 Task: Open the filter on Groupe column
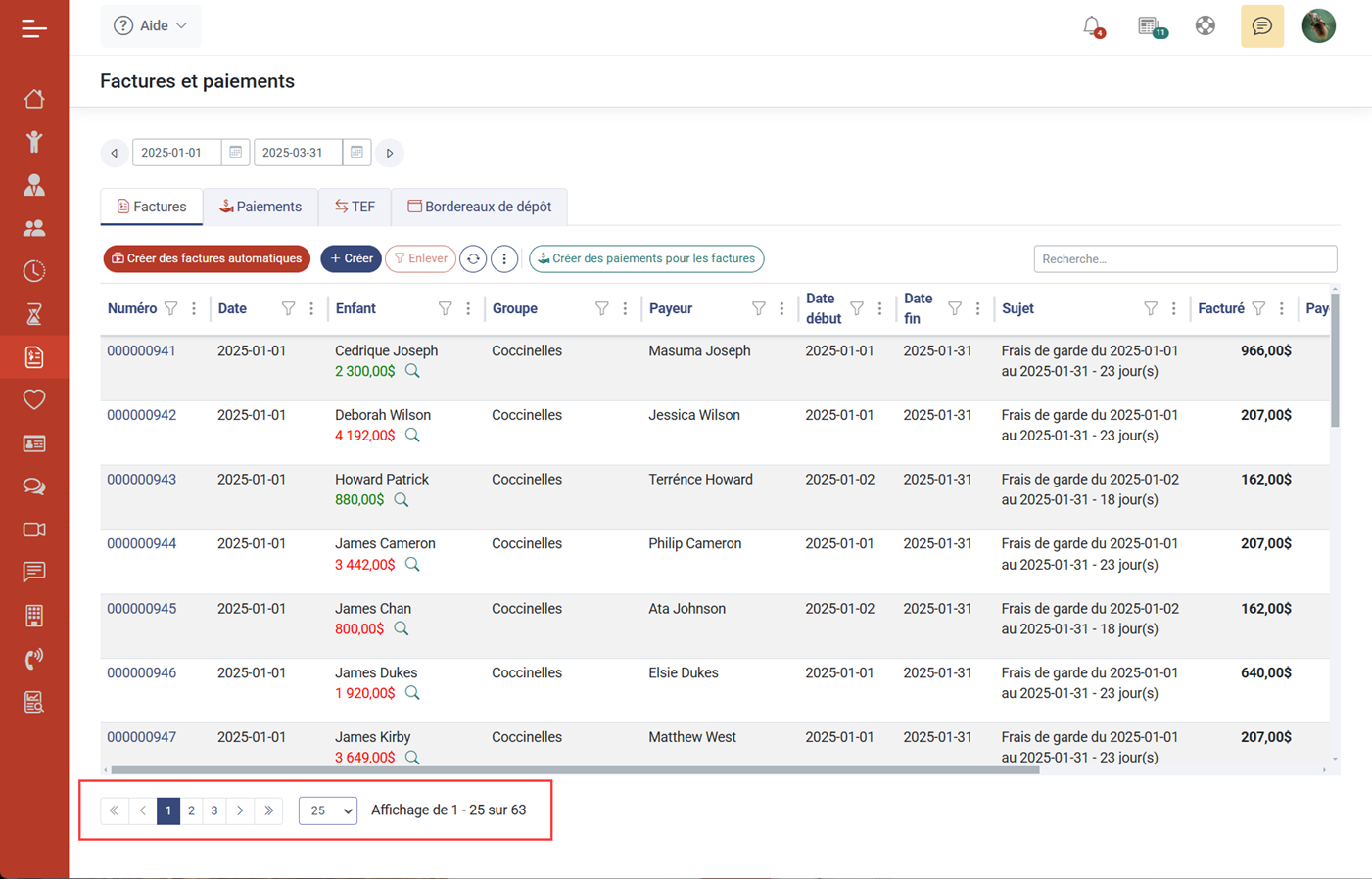[x=601, y=309]
